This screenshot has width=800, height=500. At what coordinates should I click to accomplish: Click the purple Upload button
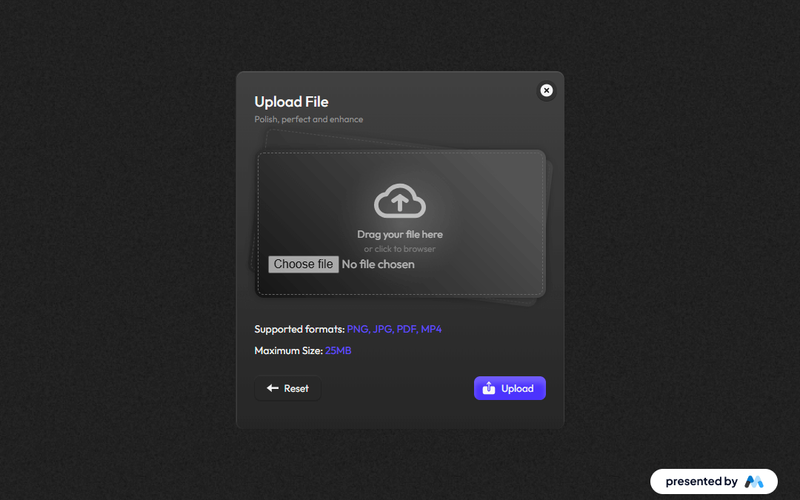(510, 388)
